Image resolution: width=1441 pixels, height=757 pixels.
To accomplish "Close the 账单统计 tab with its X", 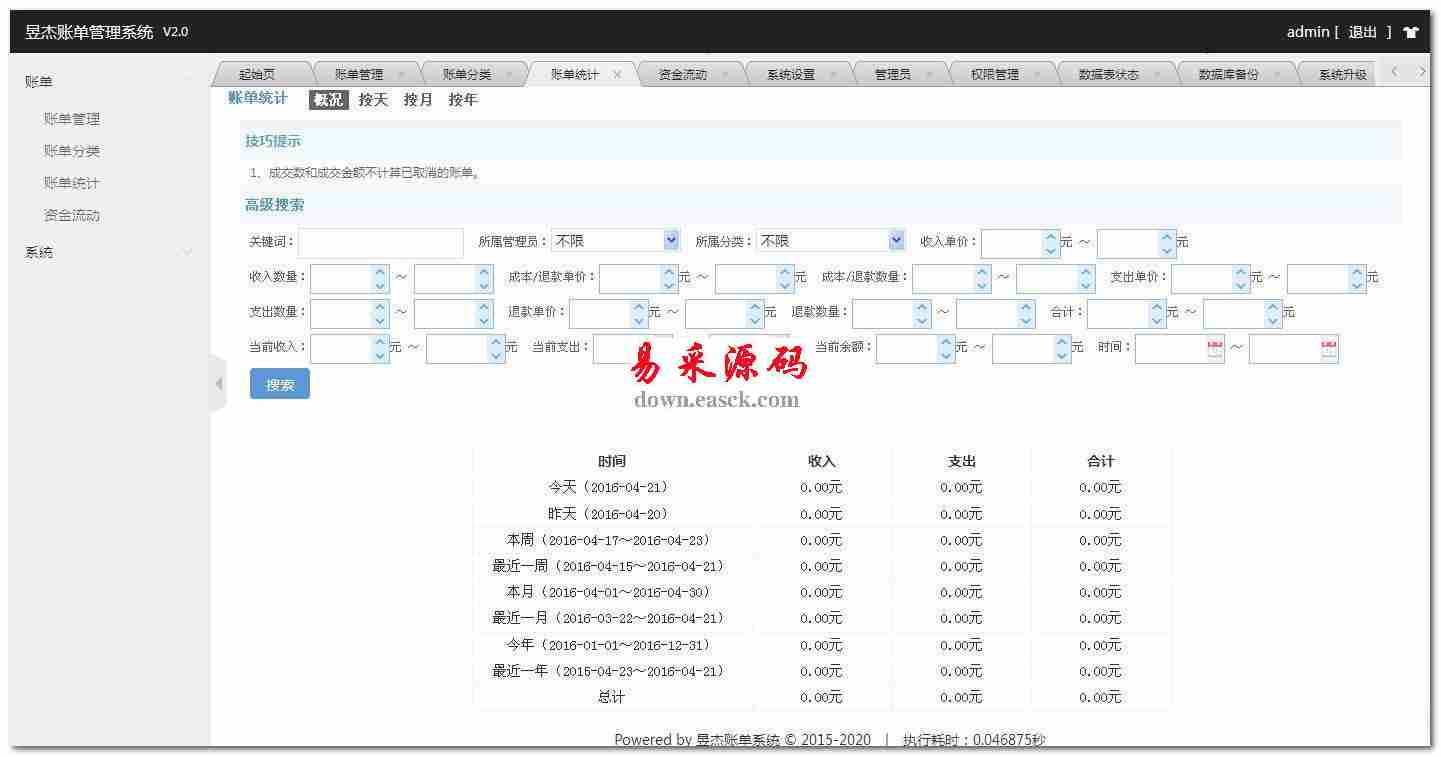I will (617, 74).
